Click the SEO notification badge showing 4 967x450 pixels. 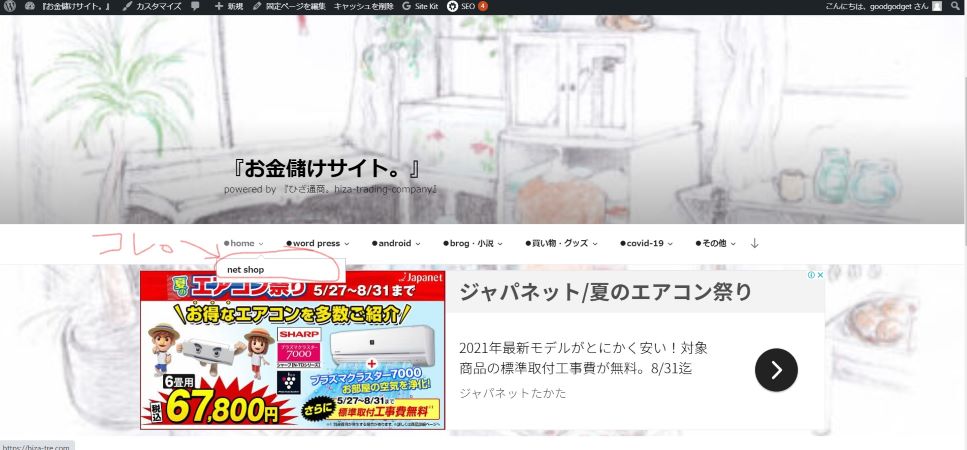(482, 6)
